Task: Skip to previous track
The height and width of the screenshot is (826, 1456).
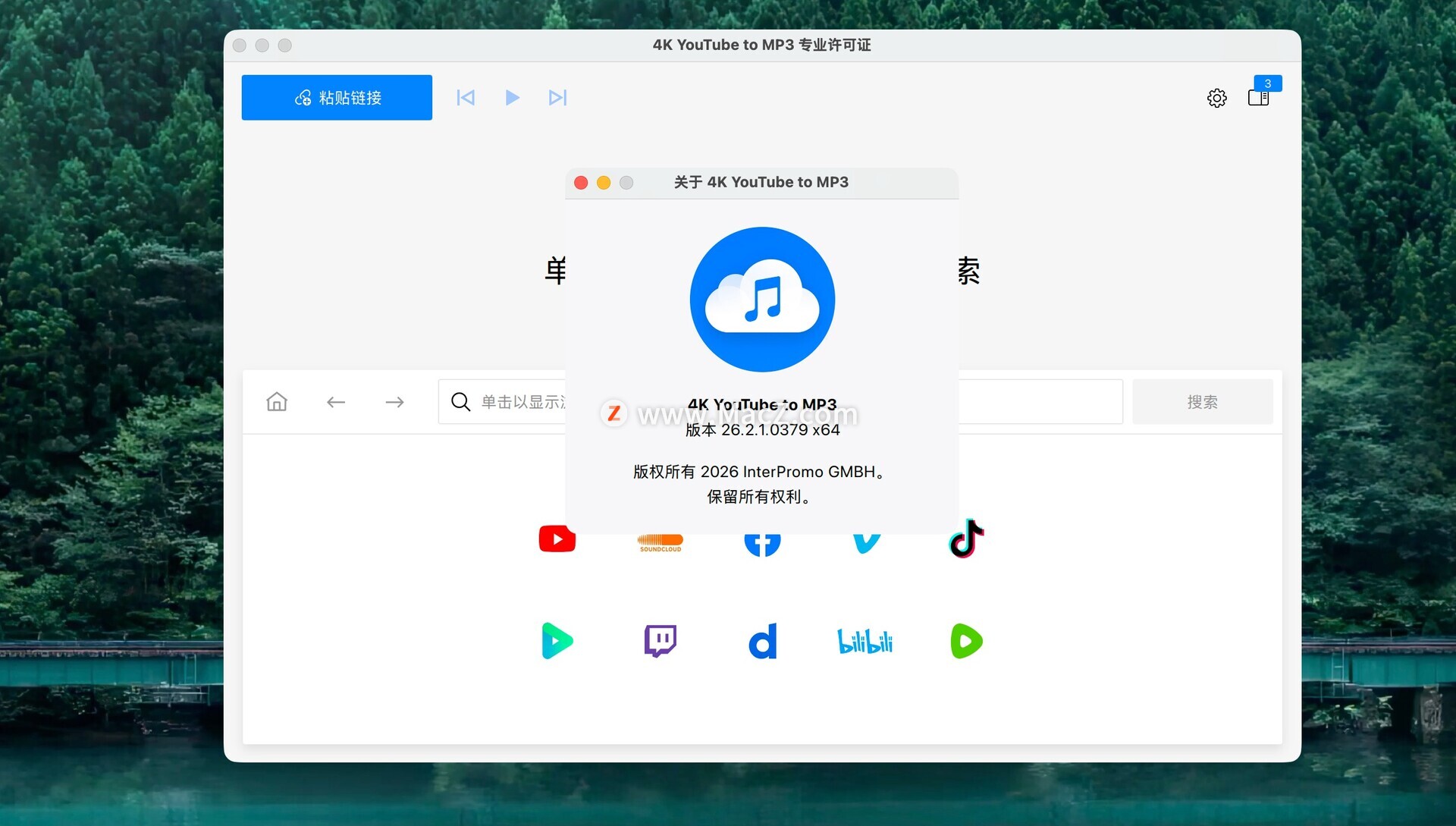Action: click(466, 97)
